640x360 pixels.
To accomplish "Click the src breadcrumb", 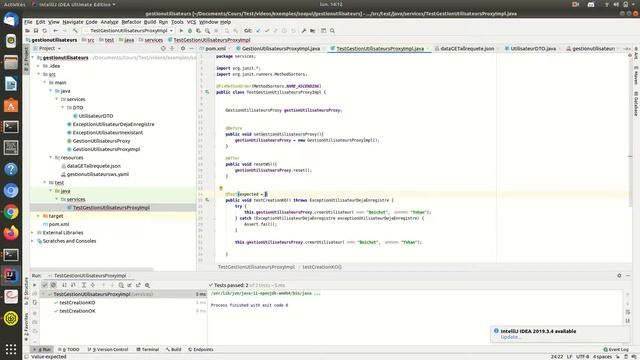I will [91, 40].
